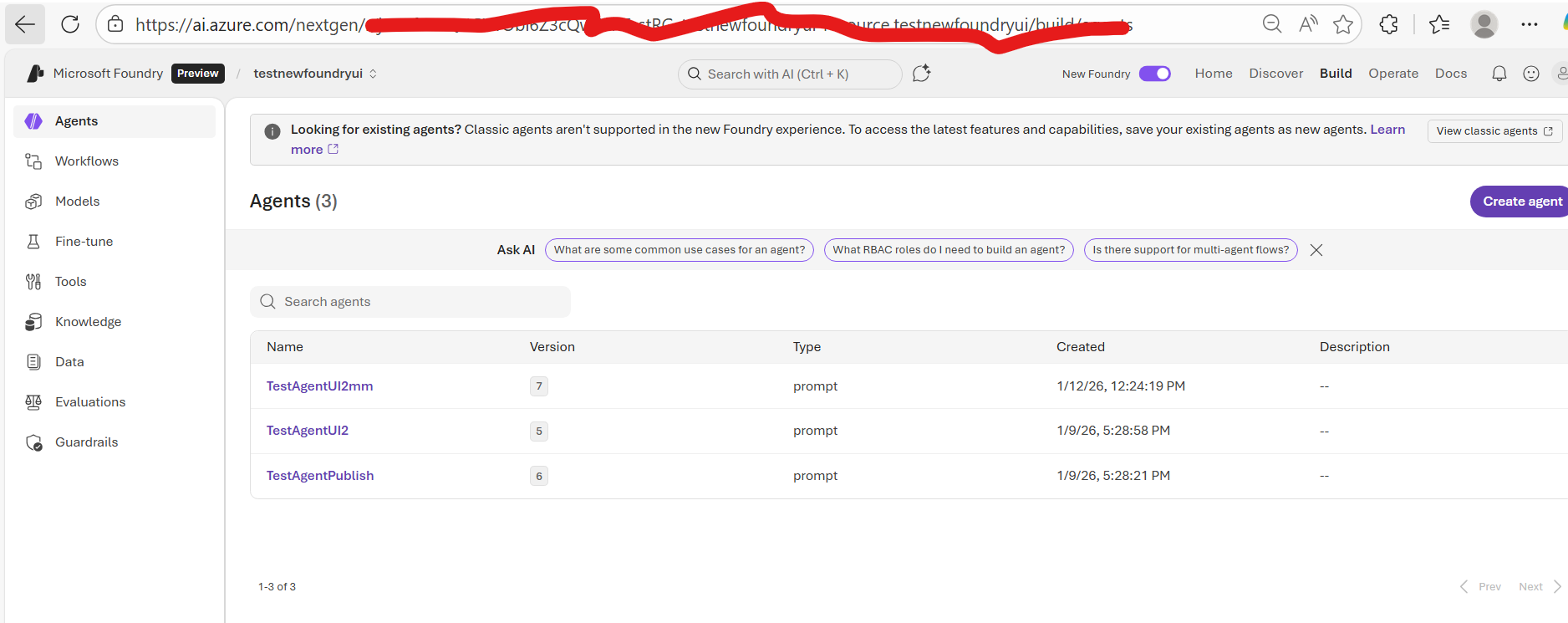Click the site info lock icon in address bar
The width and height of the screenshot is (1568, 623).
point(115,24)
